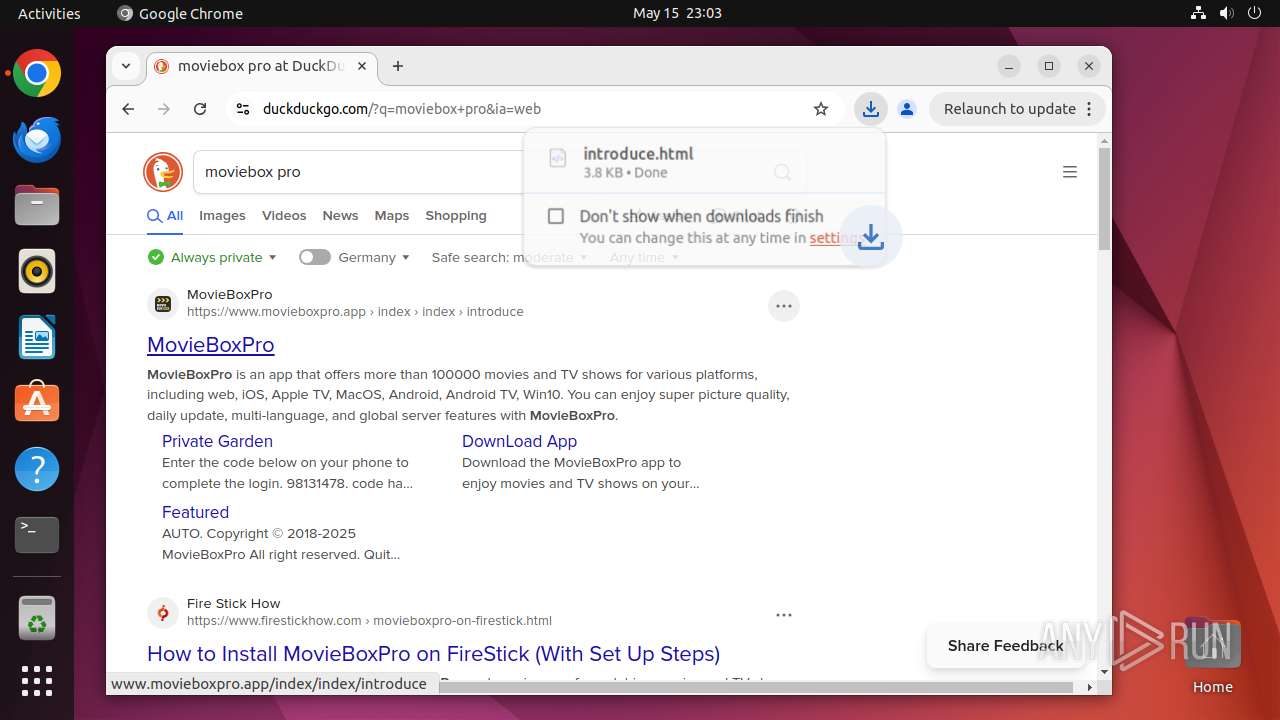Open Chrome three-dot menu
Viewport: 1280px width, 720px height.
click(1089, 109)
